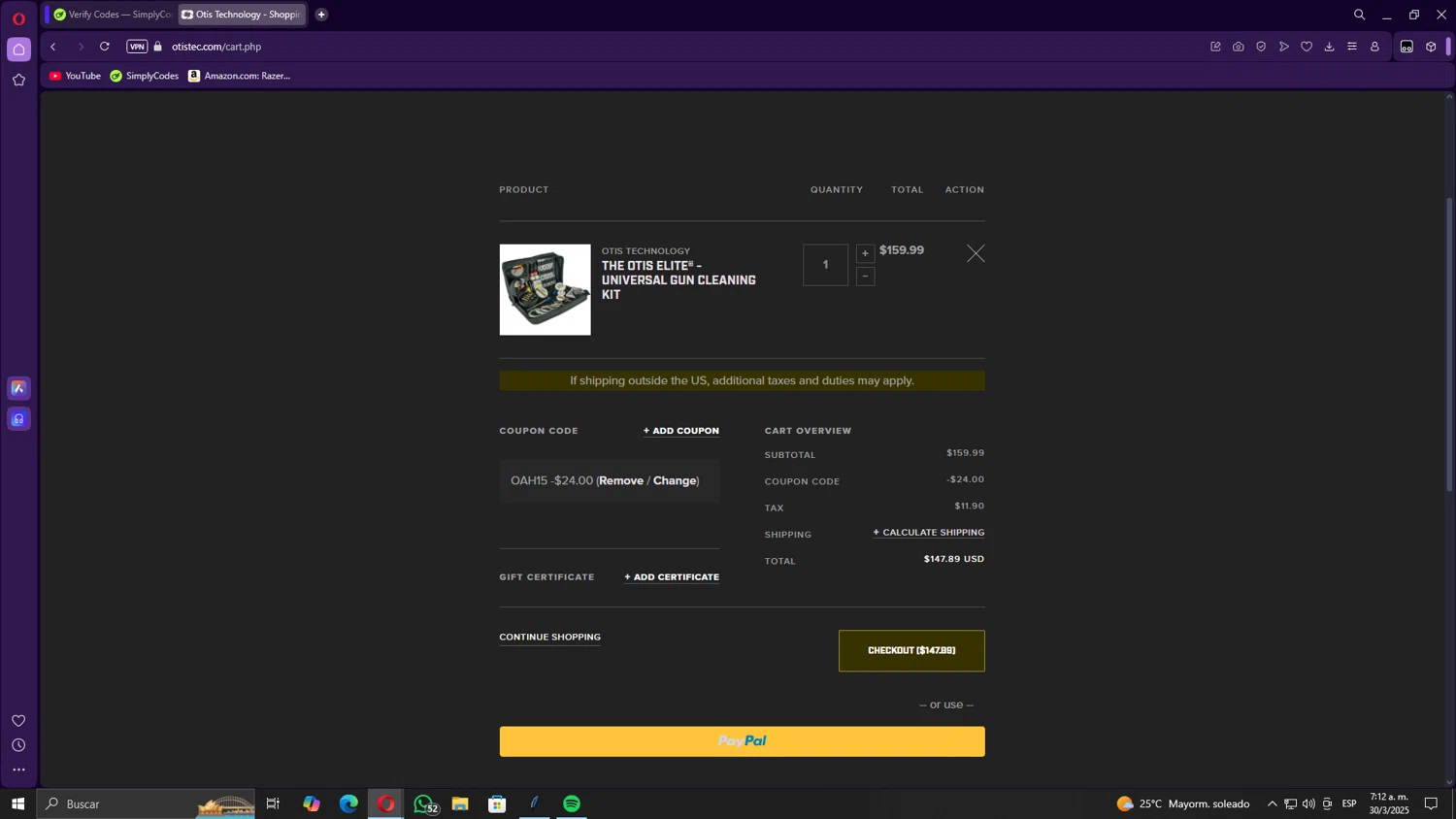The width and height of the screenshot is (1456, 819).
Task: Select the Otis Technology Shopping tab
Action: coord(242,15)
